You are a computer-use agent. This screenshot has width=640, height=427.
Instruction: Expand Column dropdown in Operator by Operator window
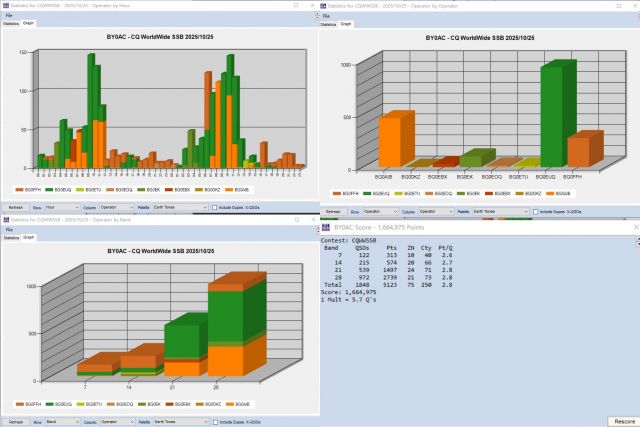point(436,211)
